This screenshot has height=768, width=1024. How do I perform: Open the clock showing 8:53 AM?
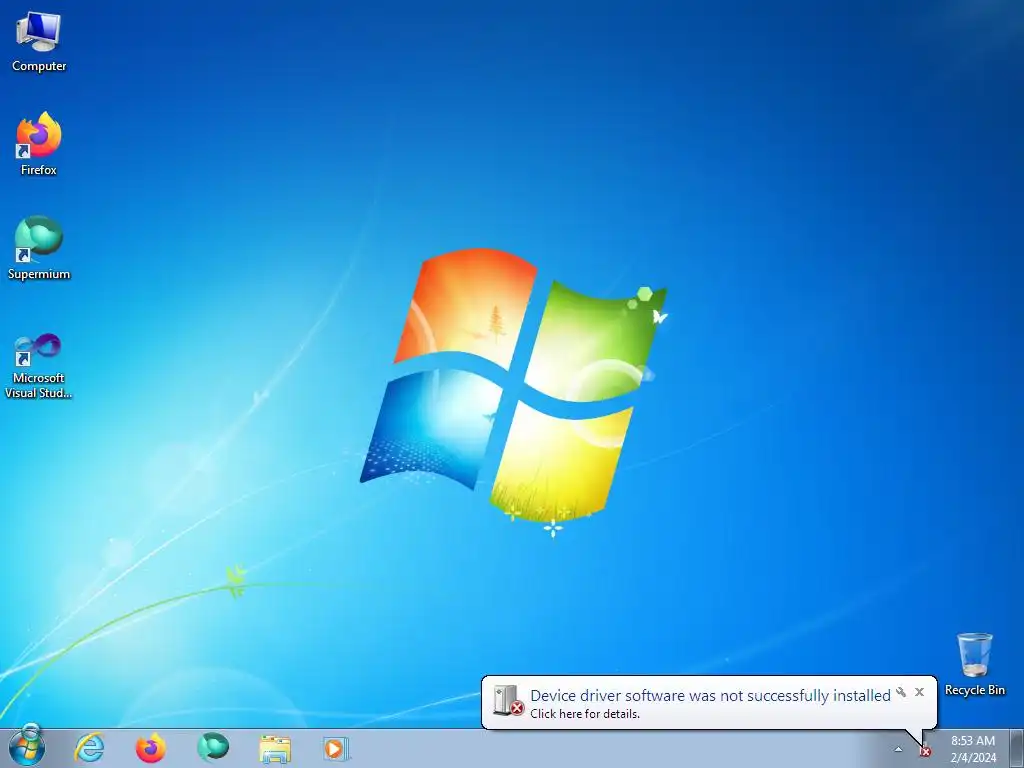(x=973, y=749)
